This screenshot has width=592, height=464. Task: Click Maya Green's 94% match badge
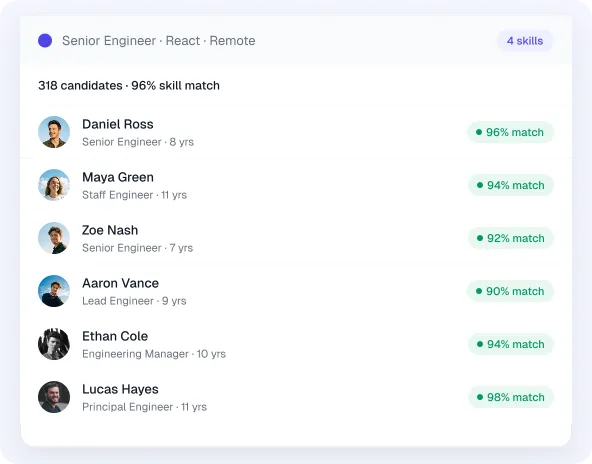511,185
